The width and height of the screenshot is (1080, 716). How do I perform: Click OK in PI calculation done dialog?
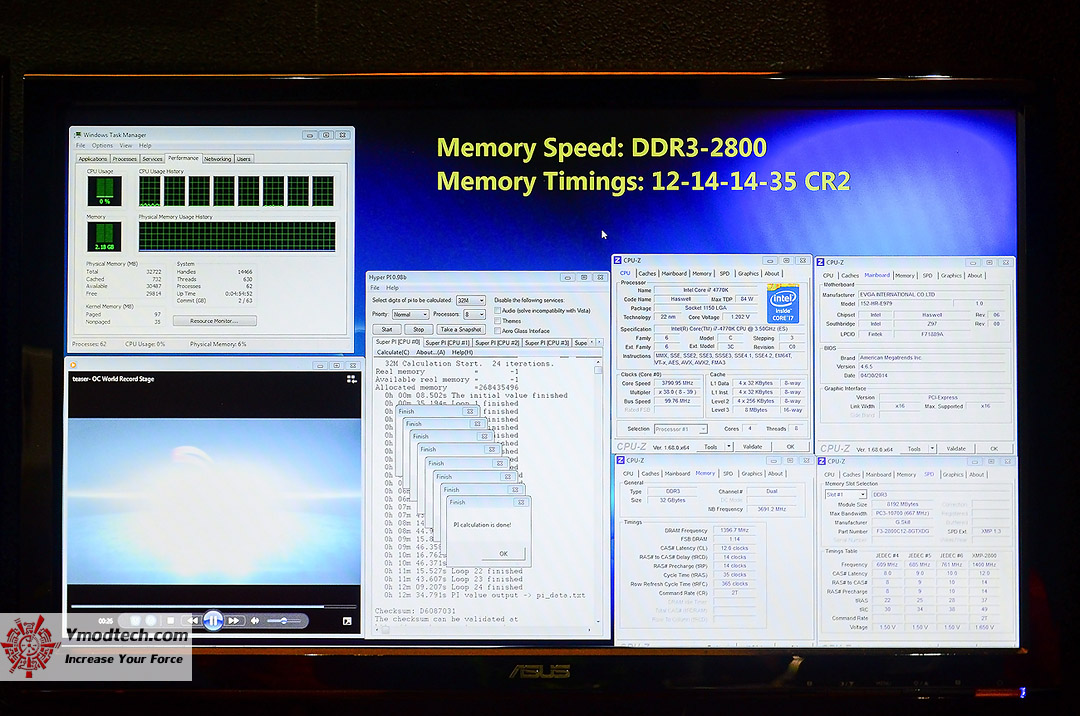(x=503, y=554)
